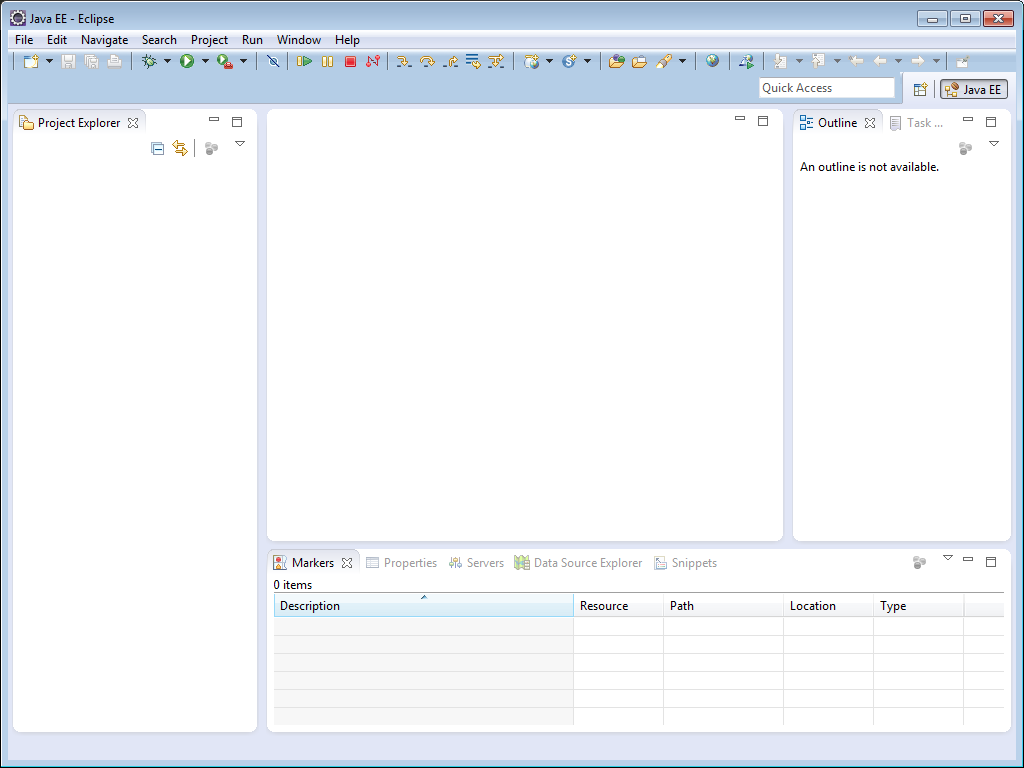Switch to the Properties tab

coord(402,563)
